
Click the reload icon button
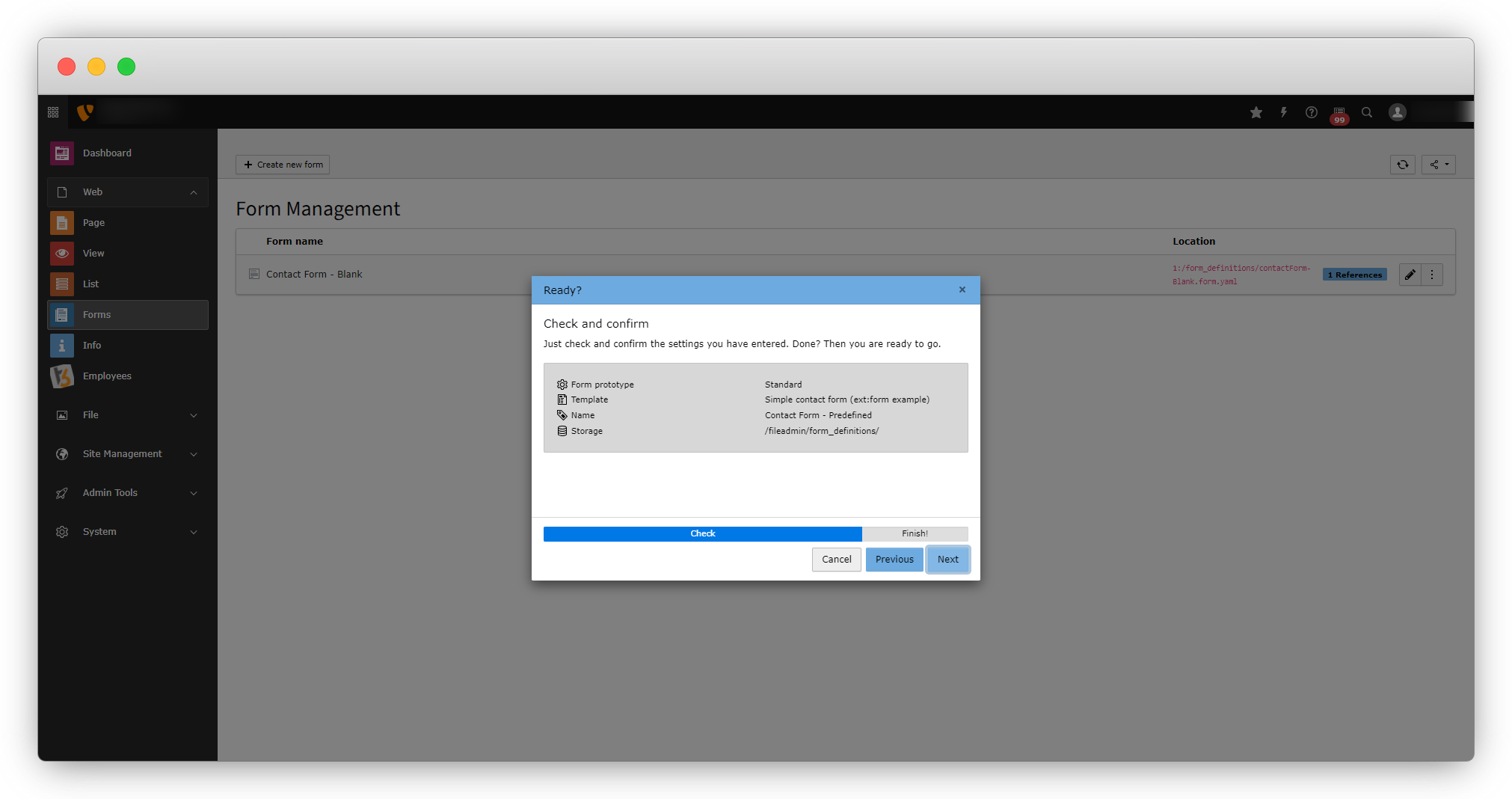1403,165
